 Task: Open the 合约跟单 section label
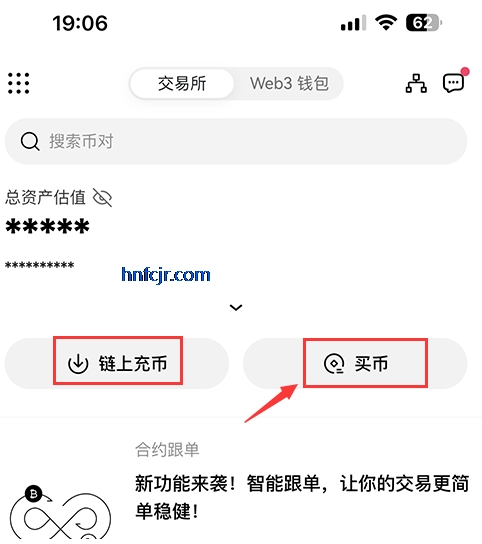pyautogui.click(x=167, y=450)
